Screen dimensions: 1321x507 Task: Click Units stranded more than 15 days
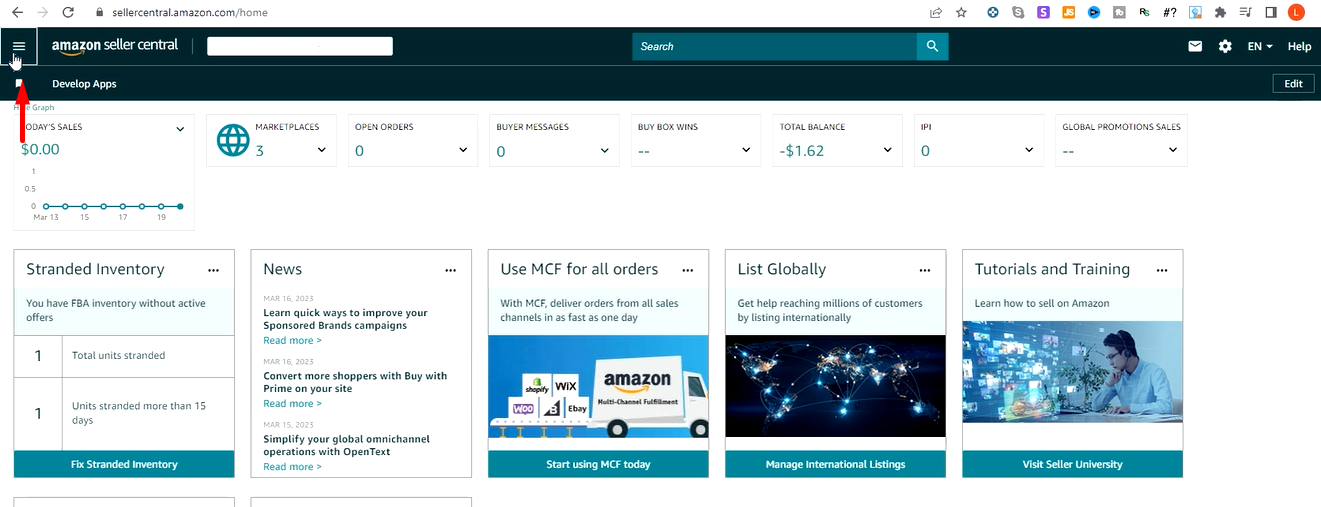pyautogui.click(x=124, y=413)
